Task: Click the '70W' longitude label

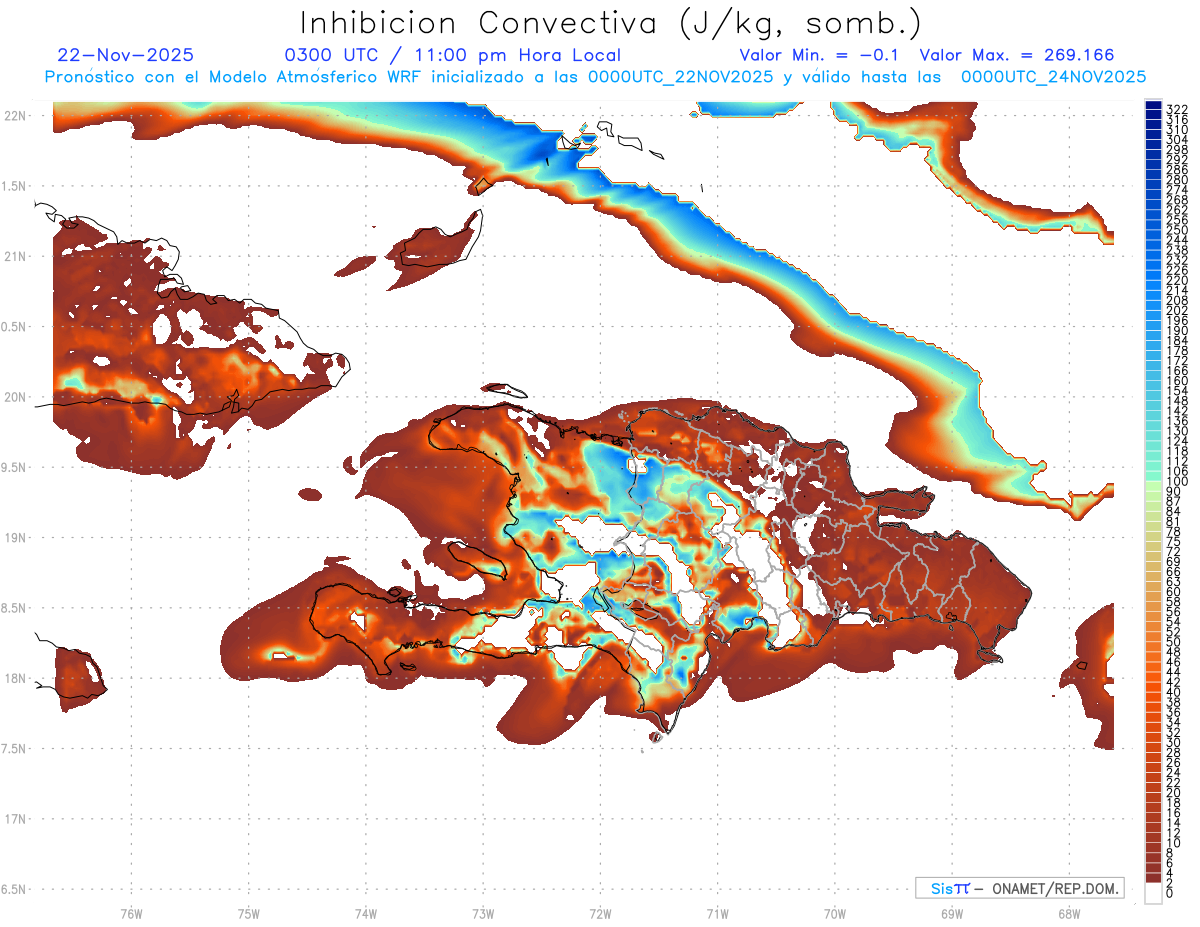Action: [x=834, y=912]
